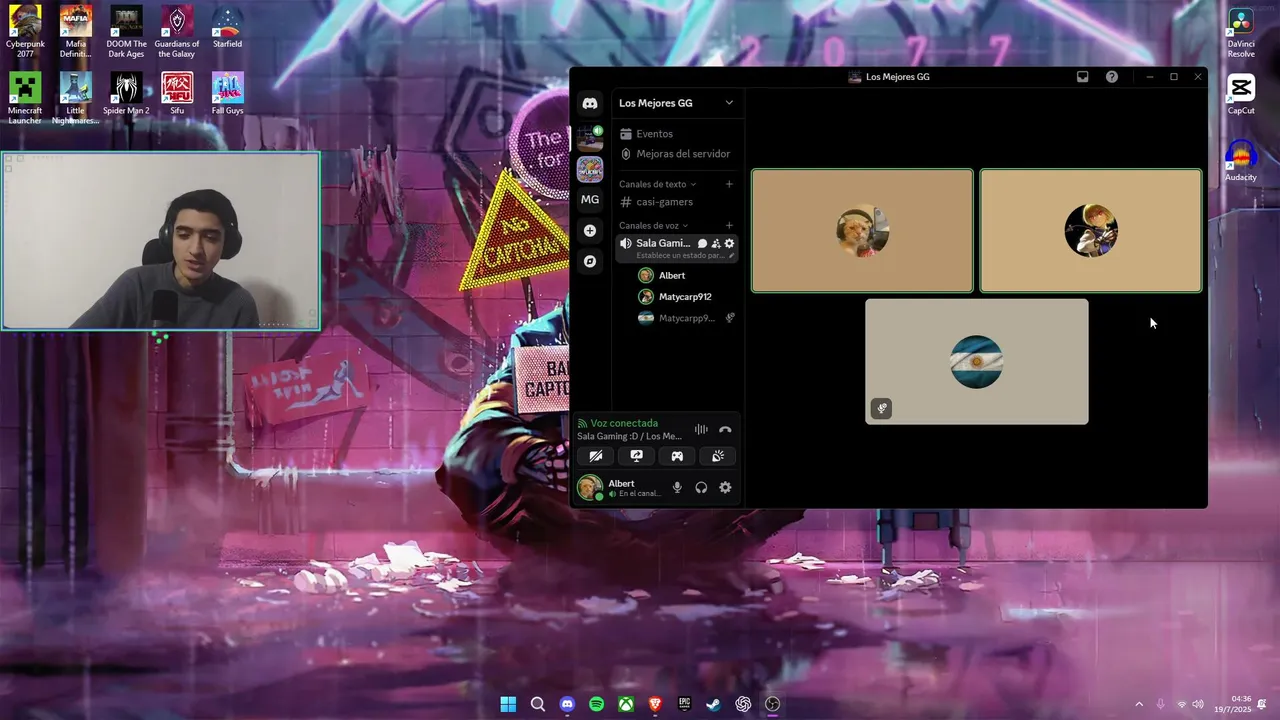Switch to OBS Studio in taskbar
The height and width of the screenshot is (720, 1280).
(x=772, y=704)
